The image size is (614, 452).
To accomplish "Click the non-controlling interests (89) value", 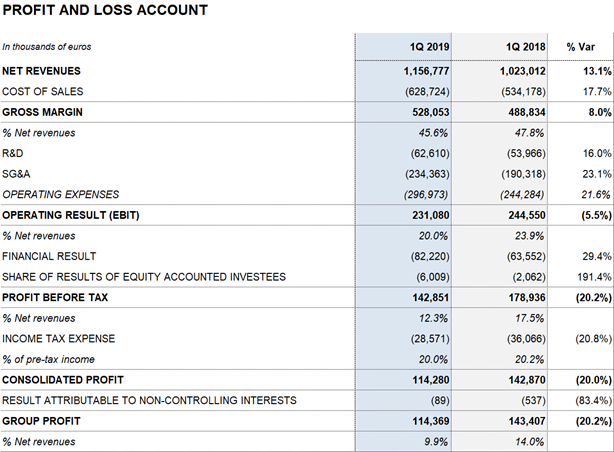I will 440,401.
